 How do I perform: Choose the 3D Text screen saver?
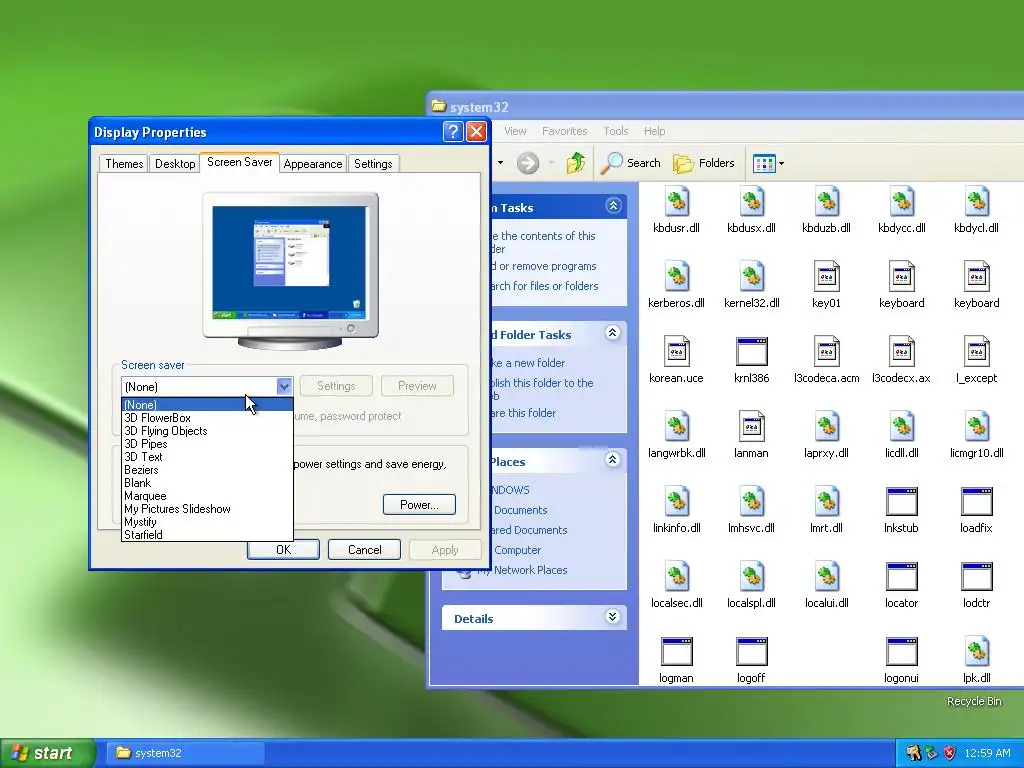207,457
